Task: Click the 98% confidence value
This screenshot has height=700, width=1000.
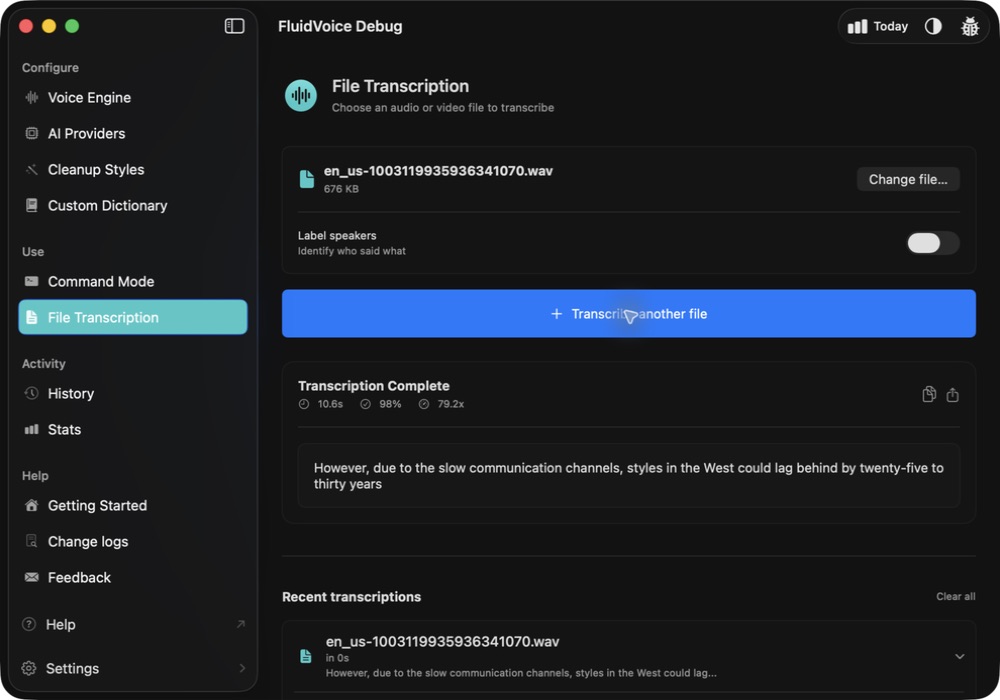Action: click(x=390, y=404)
